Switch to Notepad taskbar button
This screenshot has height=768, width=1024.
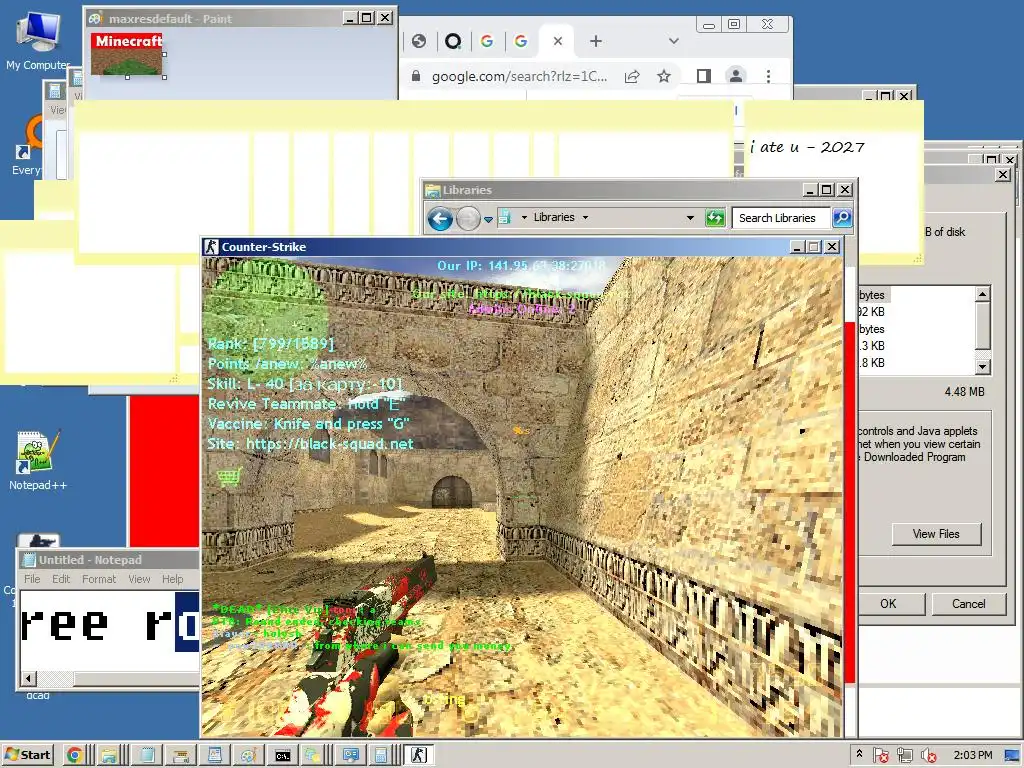[x=147, y=755]
